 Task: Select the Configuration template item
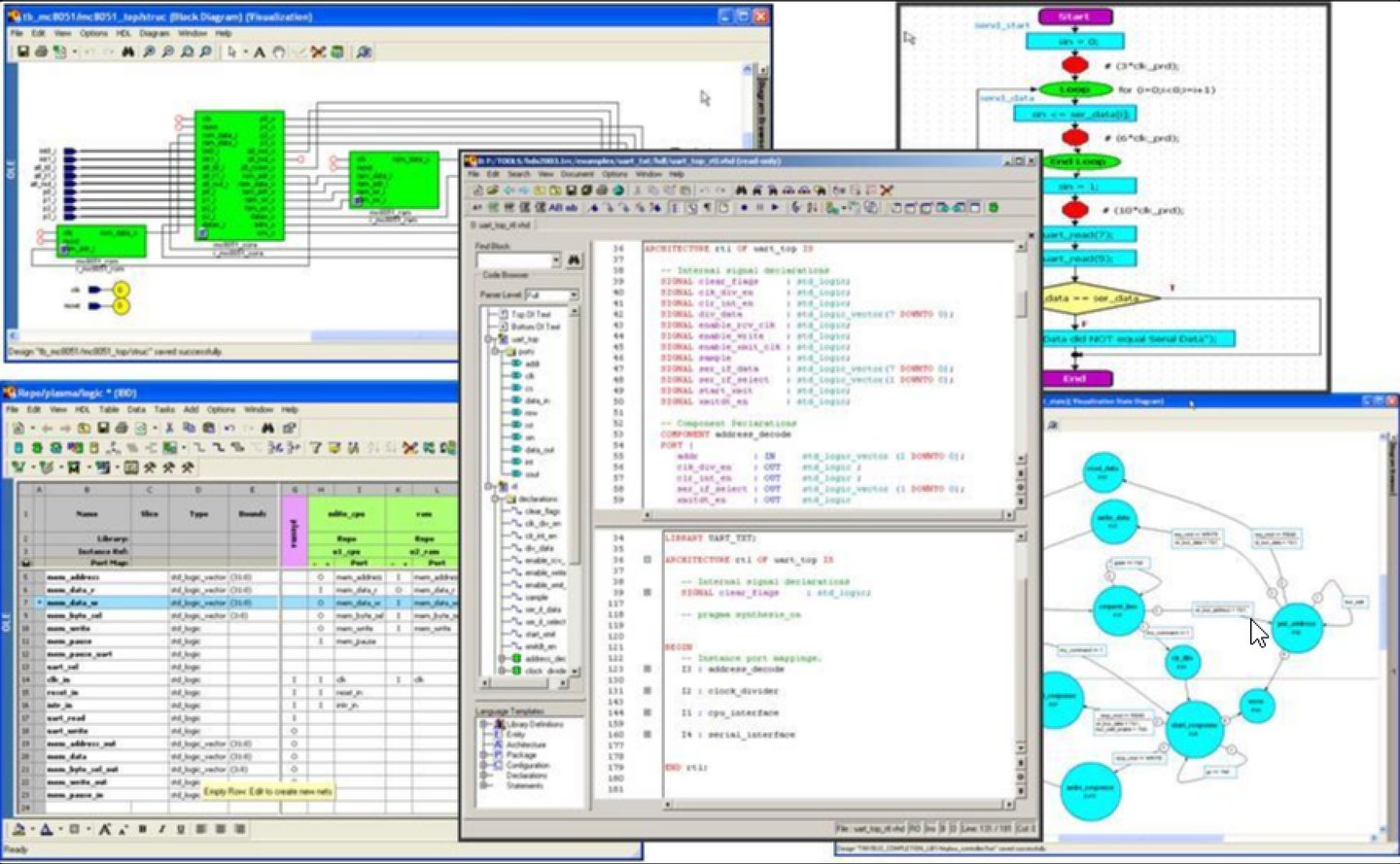click(528, 765)
